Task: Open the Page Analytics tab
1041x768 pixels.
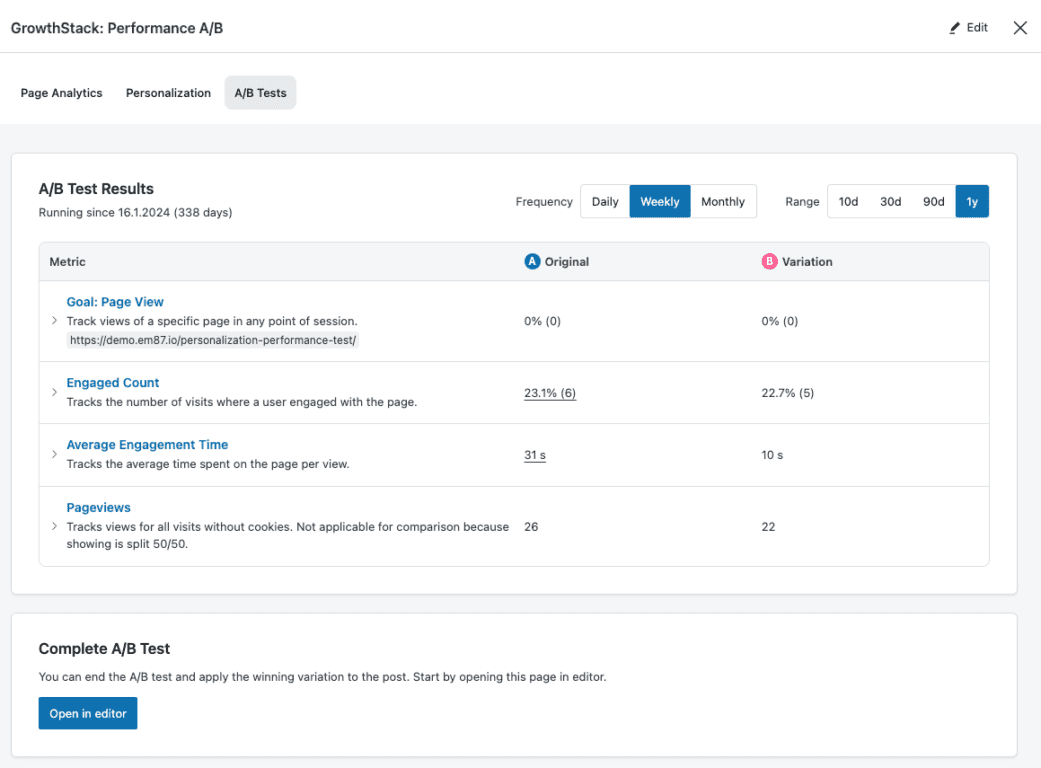Action: pos(61,93)
